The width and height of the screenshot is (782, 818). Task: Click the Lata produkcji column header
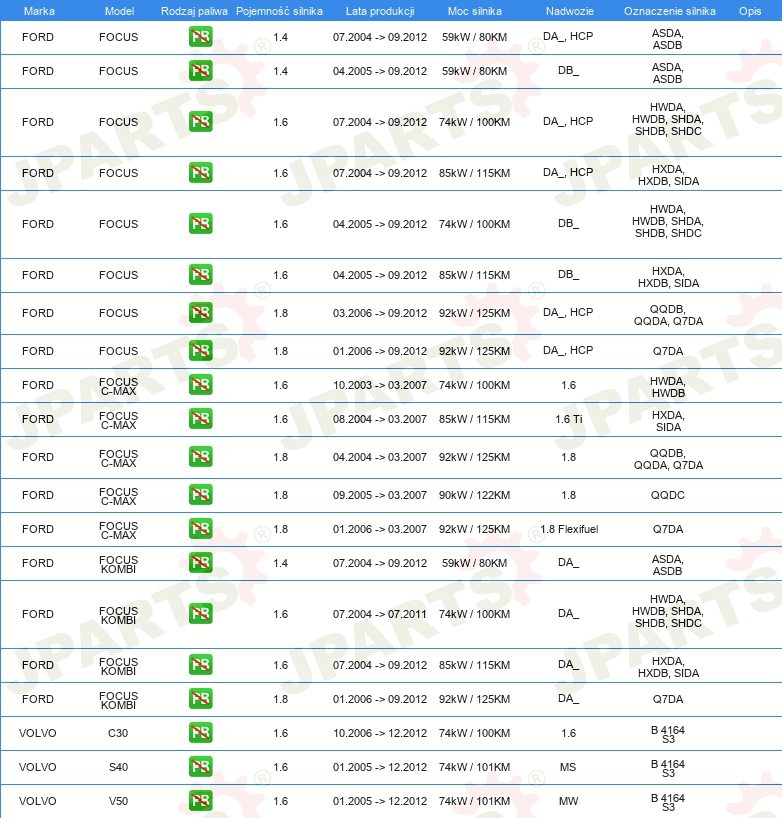point(380,11)
